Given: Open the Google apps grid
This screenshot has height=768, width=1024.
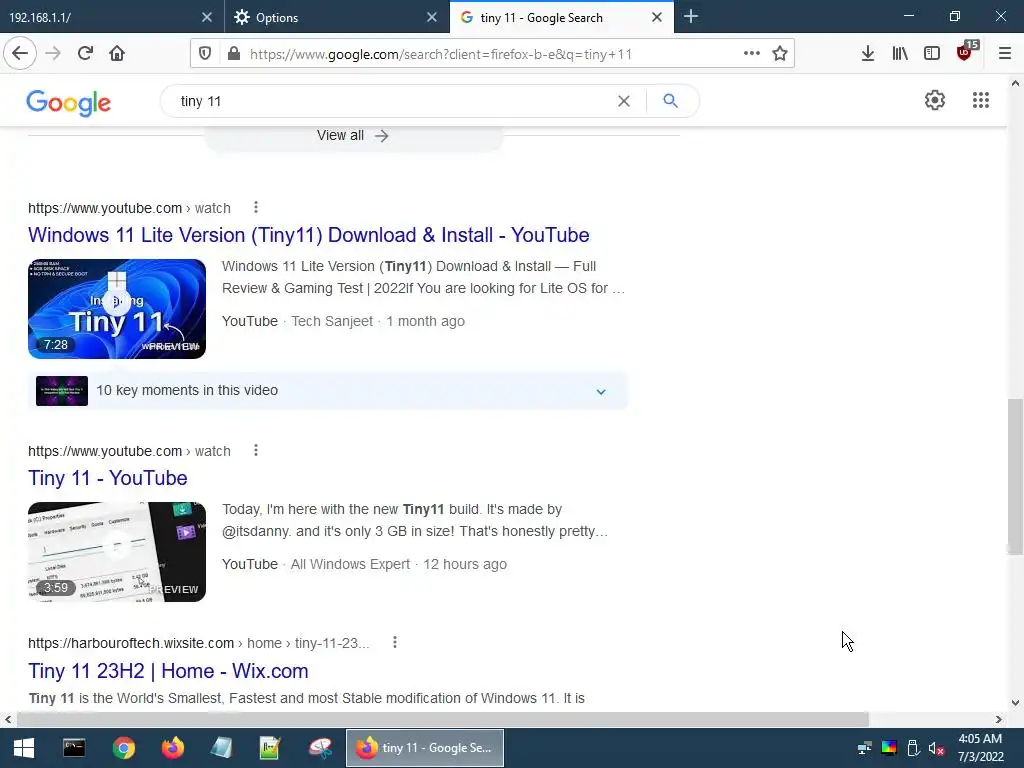Looking at the screenshot, I should point(980,100).
